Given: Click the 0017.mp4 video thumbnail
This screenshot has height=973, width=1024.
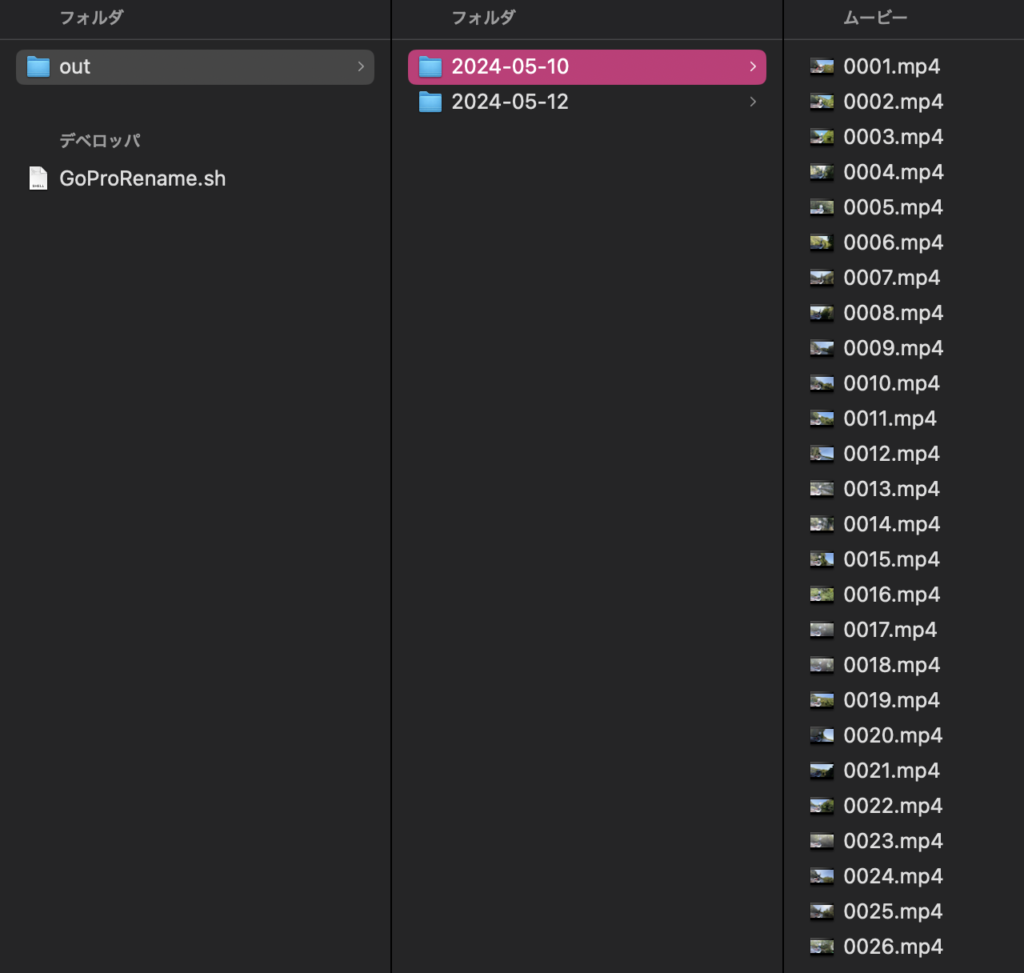Looking at the screenshot, I should coord(822,630).
